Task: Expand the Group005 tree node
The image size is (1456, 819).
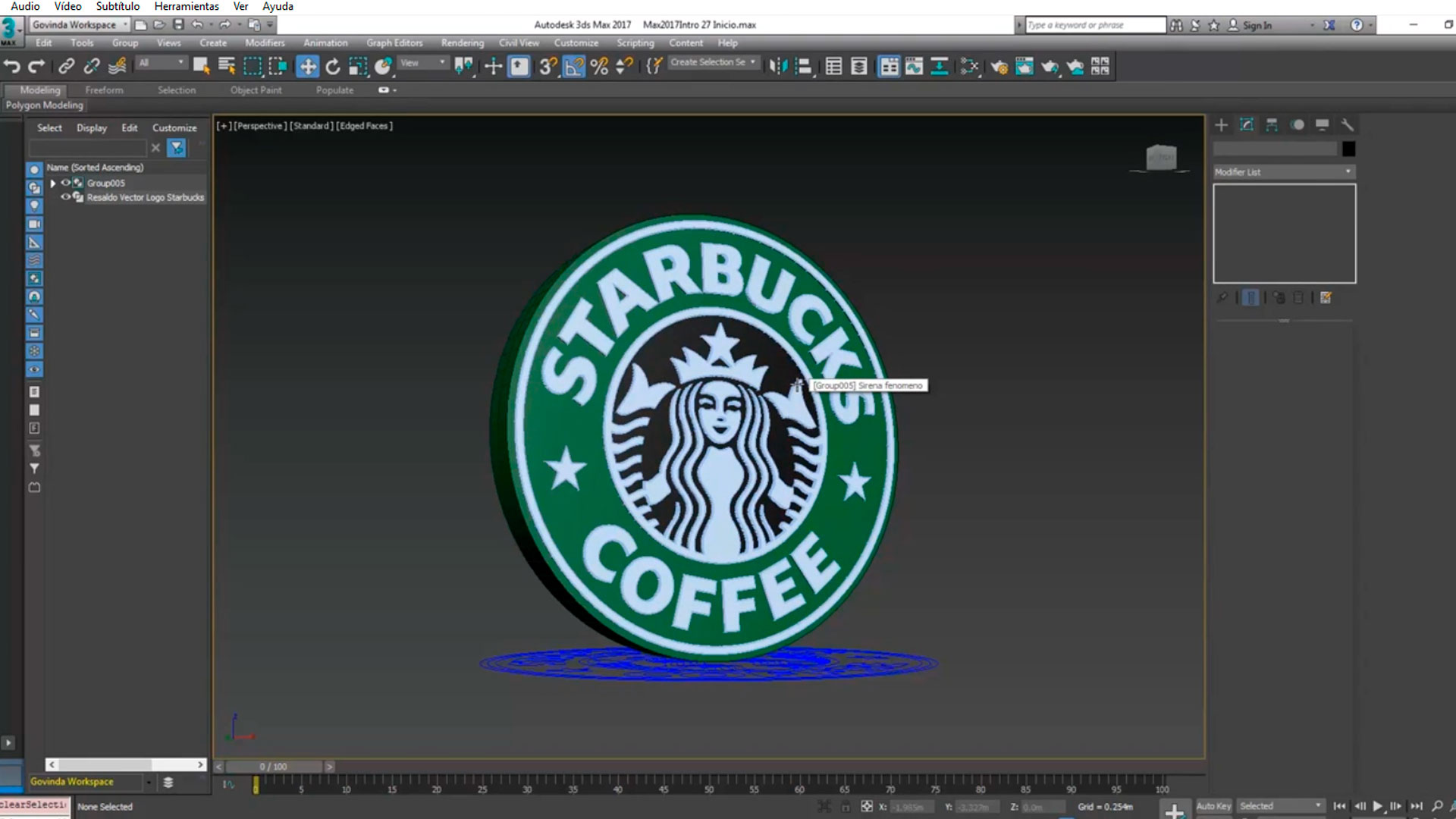Action: pyautogui.click(x=53, y=184)
